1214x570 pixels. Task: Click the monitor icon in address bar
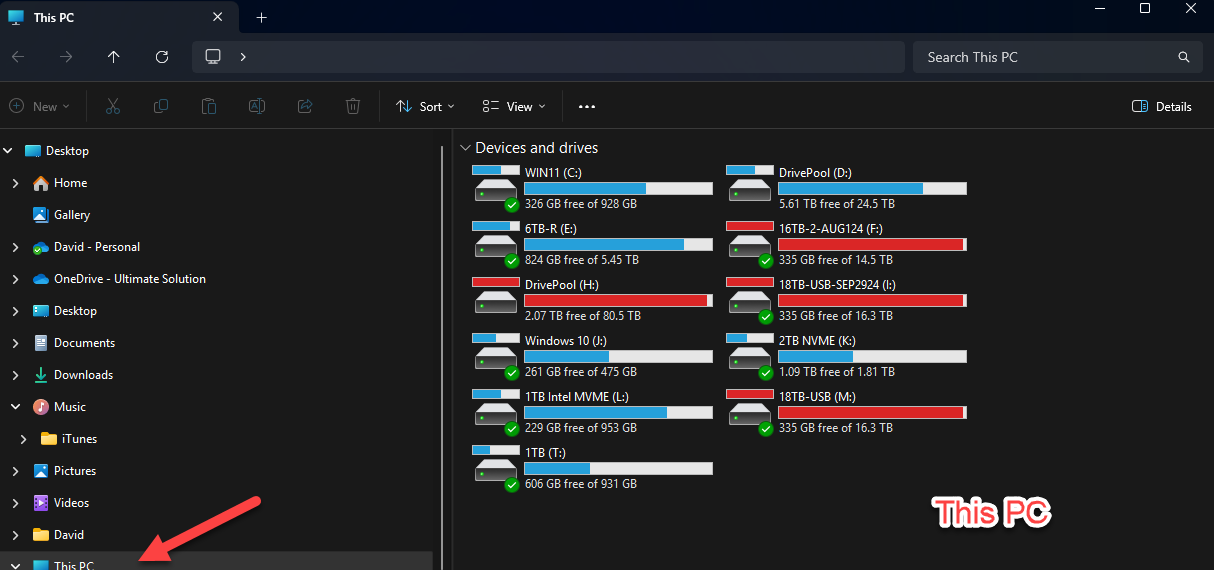click(213, 57)
